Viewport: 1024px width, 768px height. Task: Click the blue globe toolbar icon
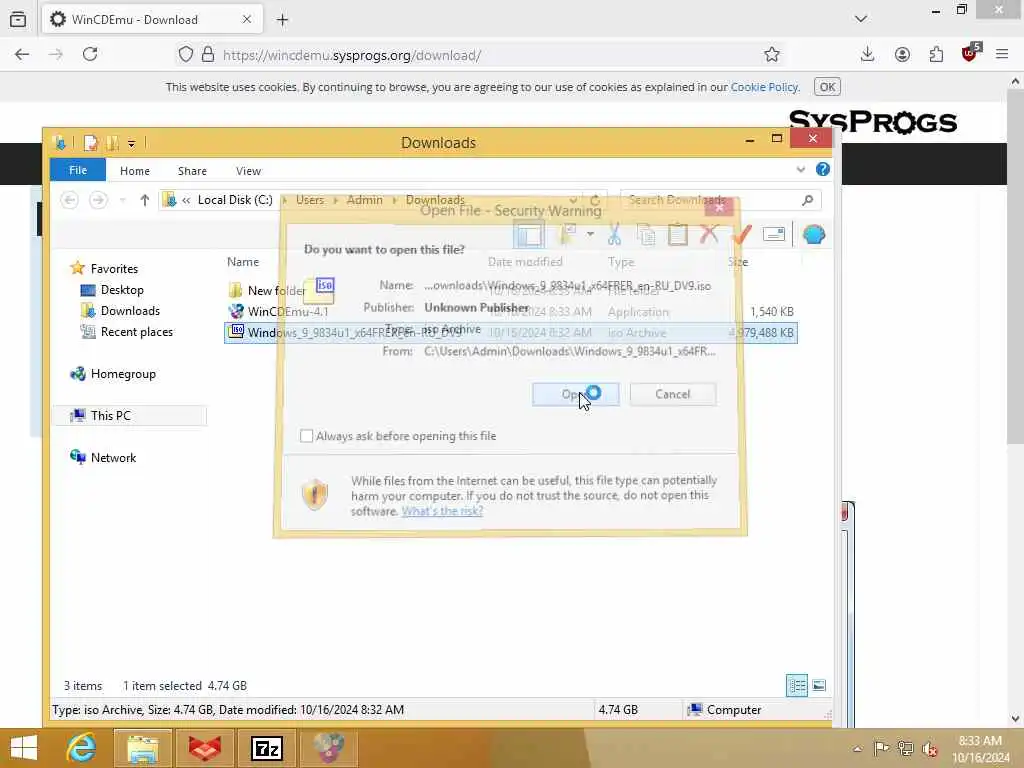[814, 234]
